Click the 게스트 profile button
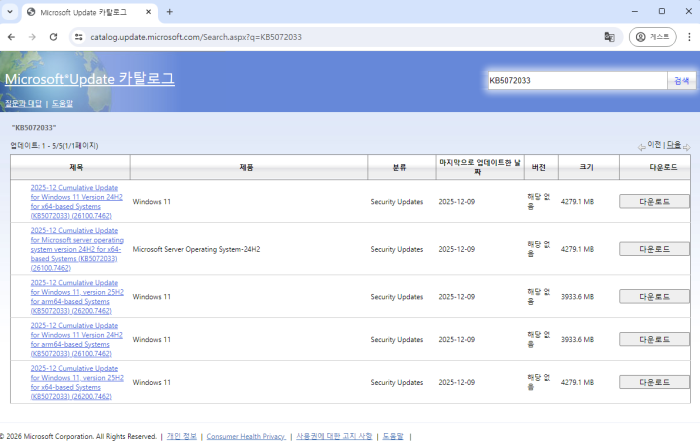 [652, 37]
